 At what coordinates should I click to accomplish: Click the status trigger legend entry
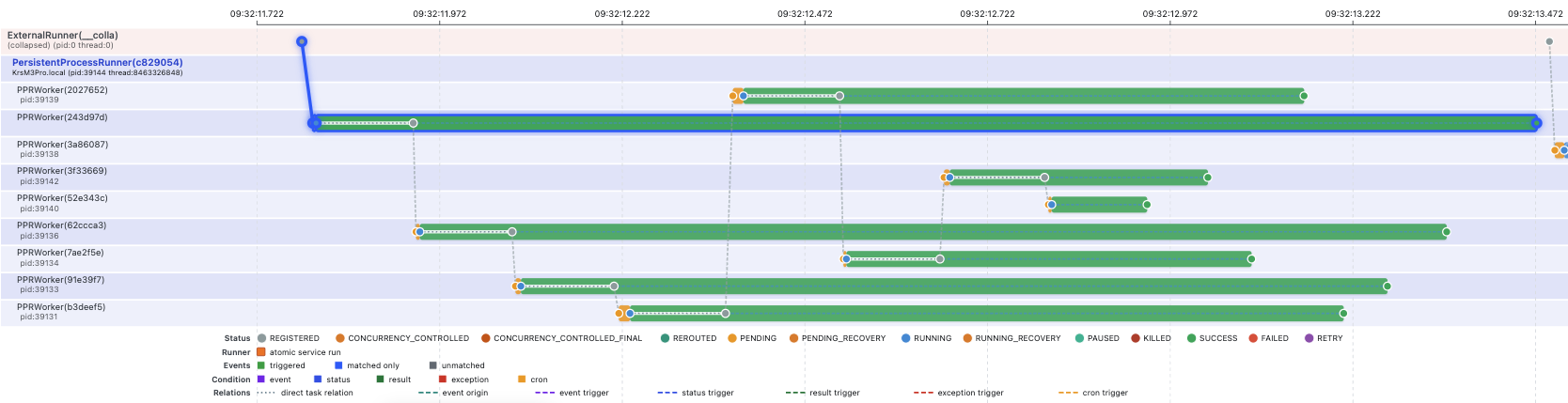coord(696,393)
